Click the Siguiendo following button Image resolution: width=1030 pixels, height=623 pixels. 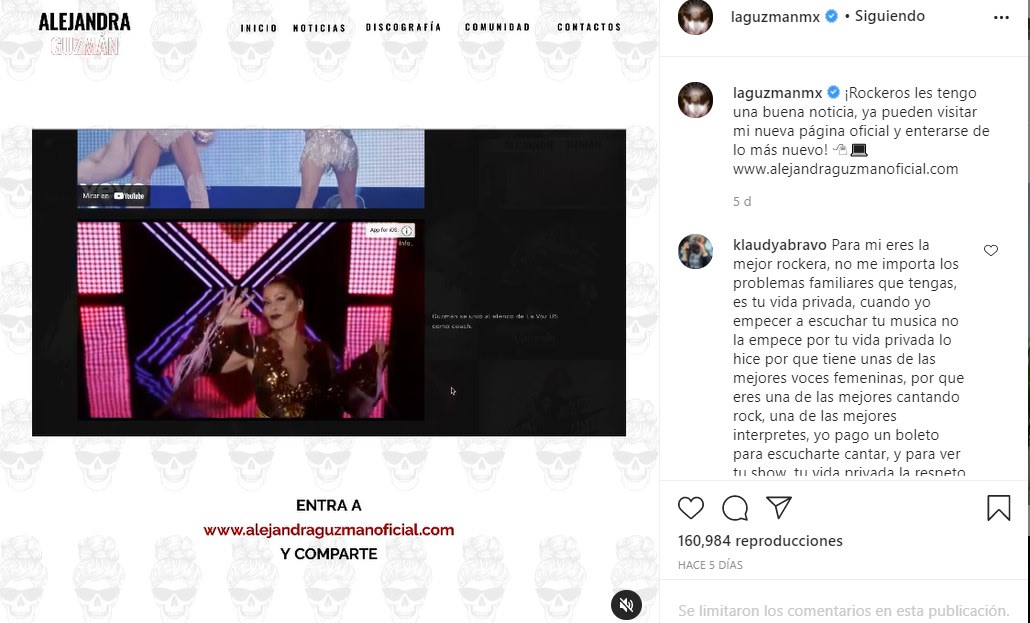click(889, 16)
